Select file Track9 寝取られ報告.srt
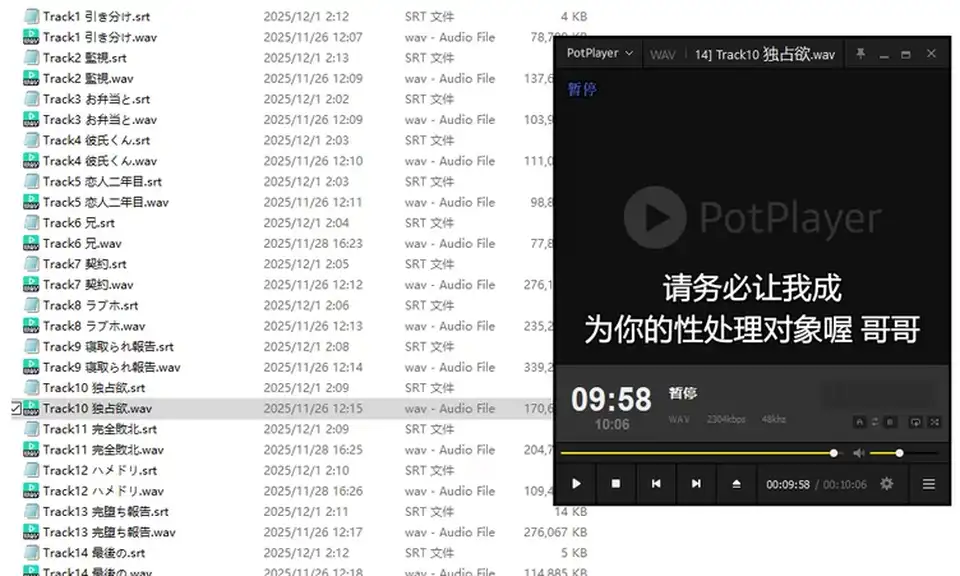This screenshot has width=960, height=576. tap(108, 346)
